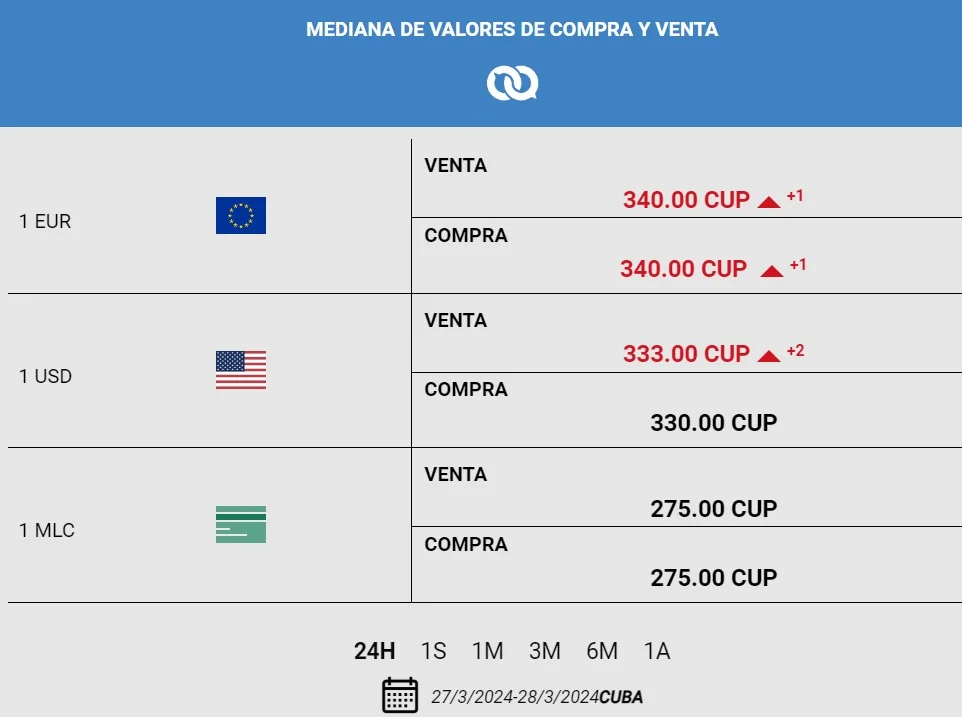Click the green MLC card icon

coord(240,524)
